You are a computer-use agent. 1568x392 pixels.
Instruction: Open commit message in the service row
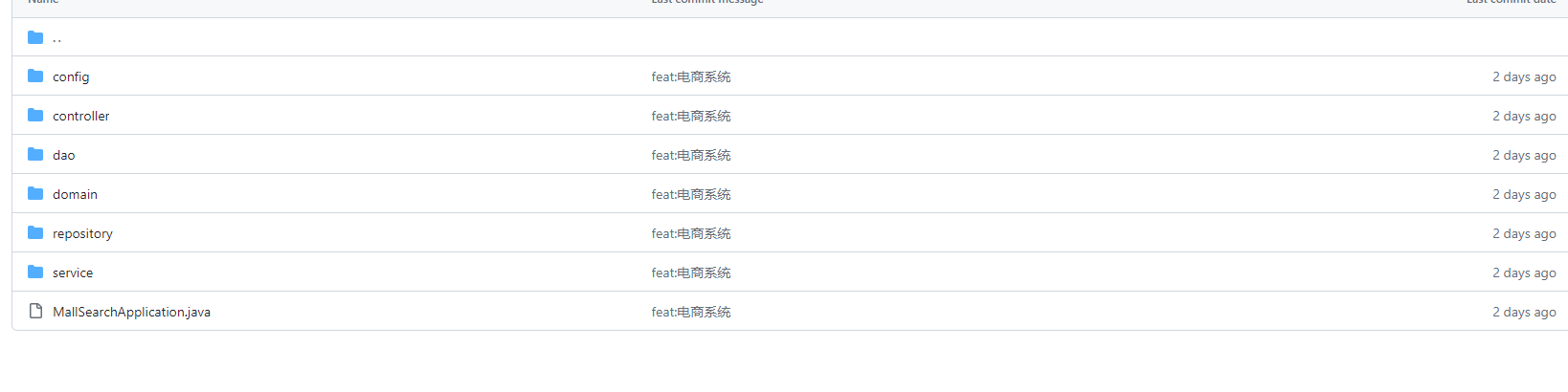tap(690, 272)
